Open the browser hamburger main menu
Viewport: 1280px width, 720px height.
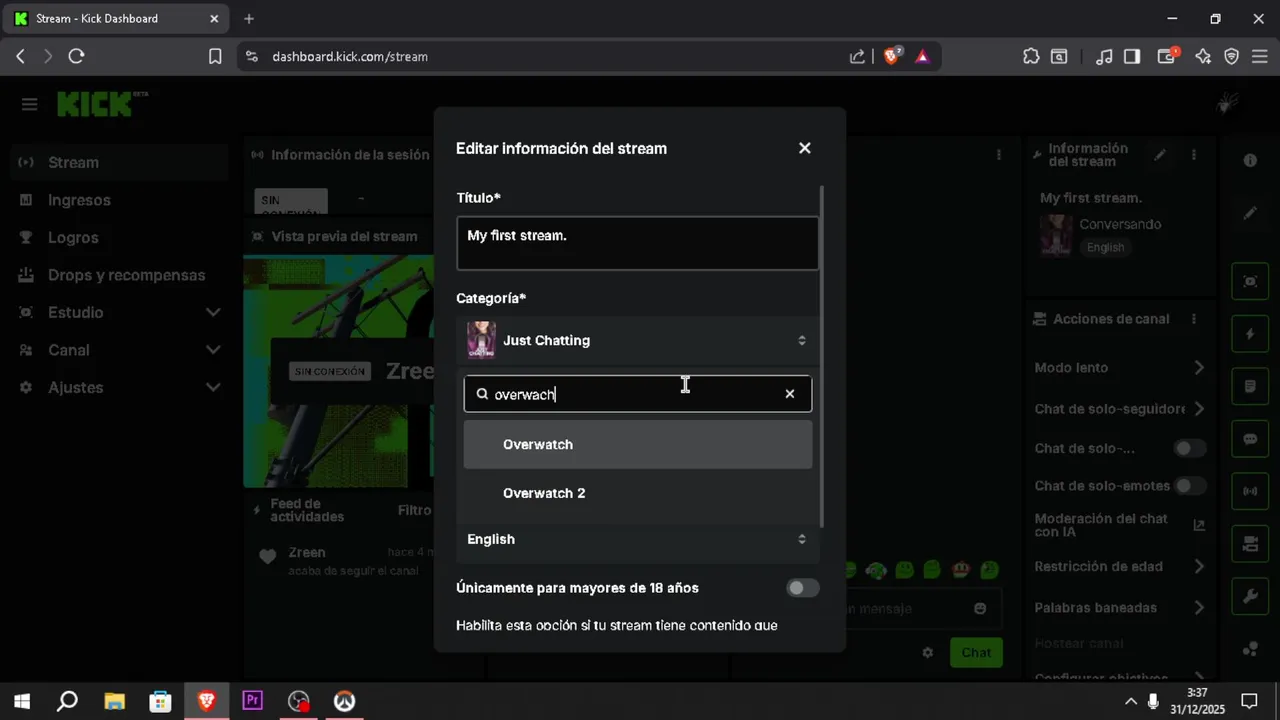(x=1260, y=57)
